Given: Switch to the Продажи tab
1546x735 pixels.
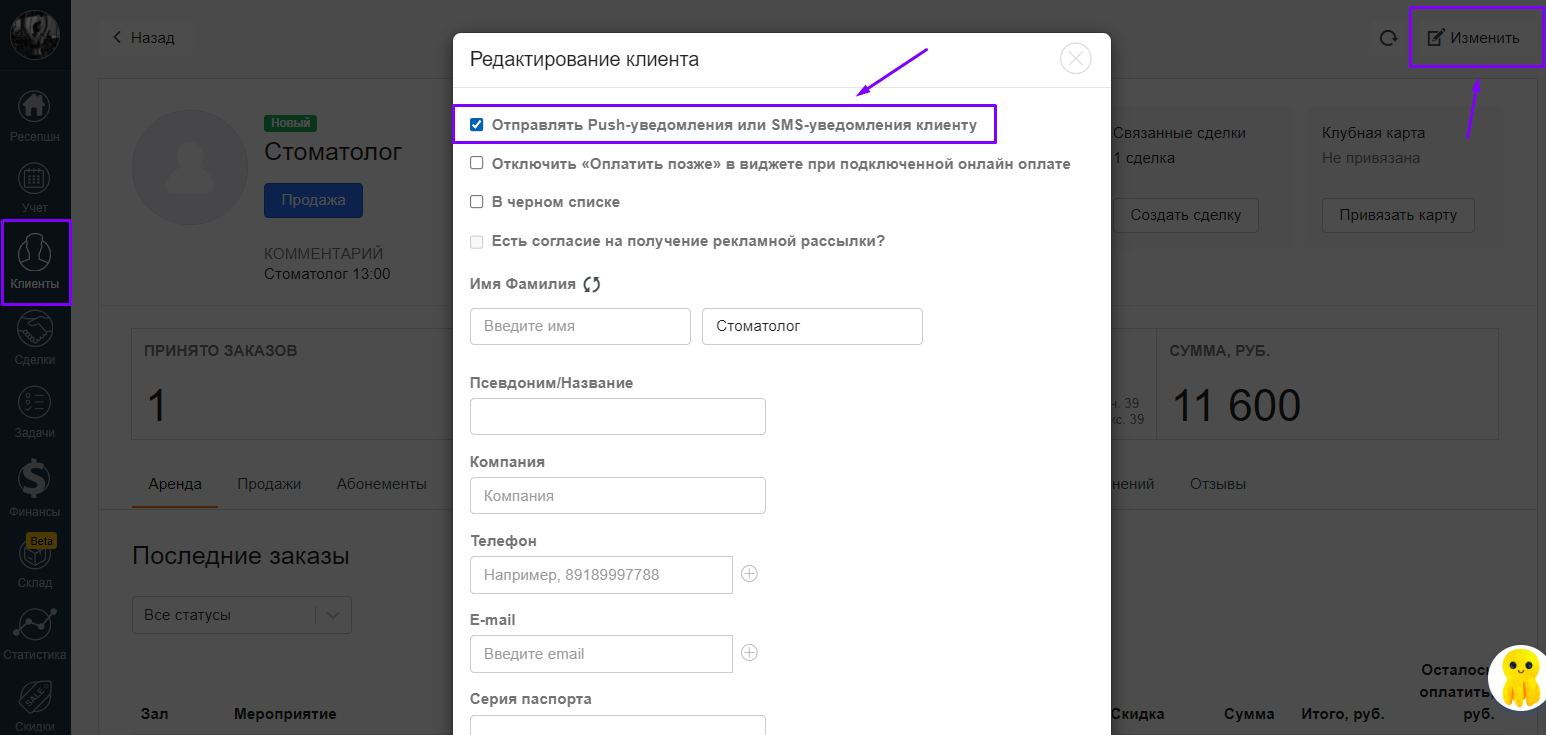Looking at the screenshot, I should point(269,484).
